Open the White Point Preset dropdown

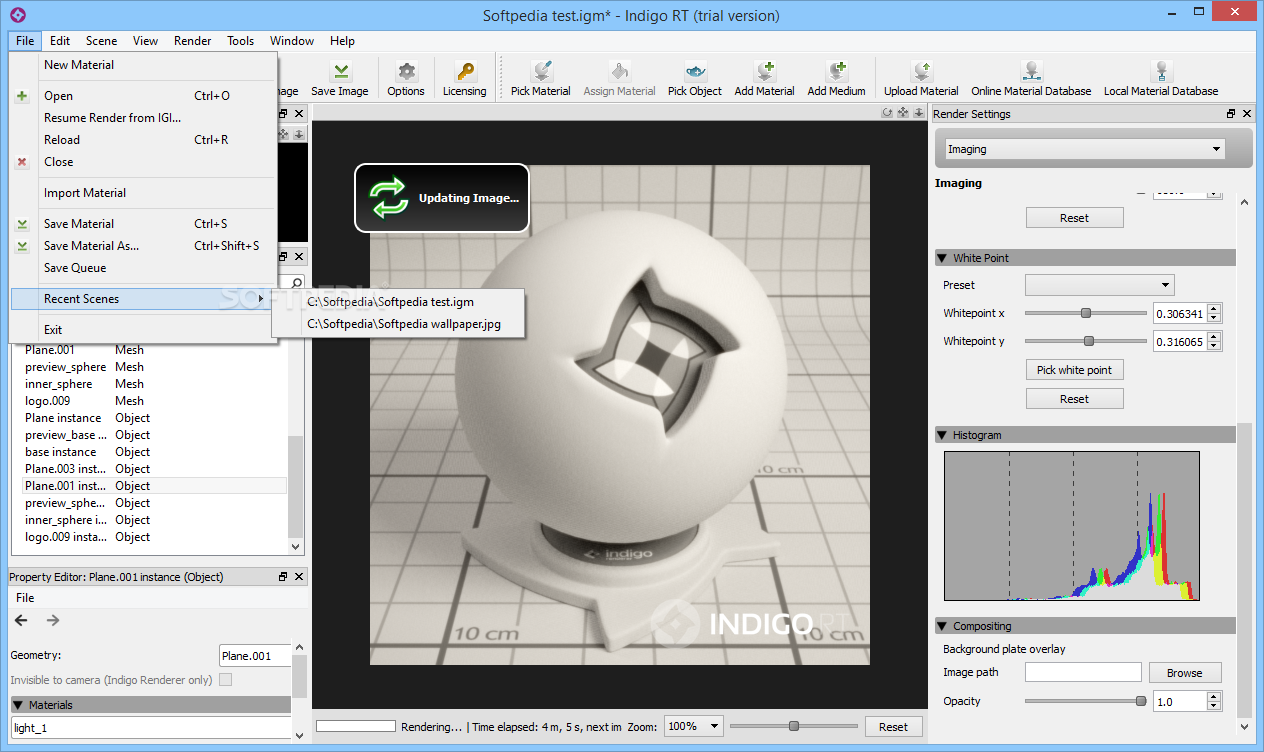point(1099,285)
